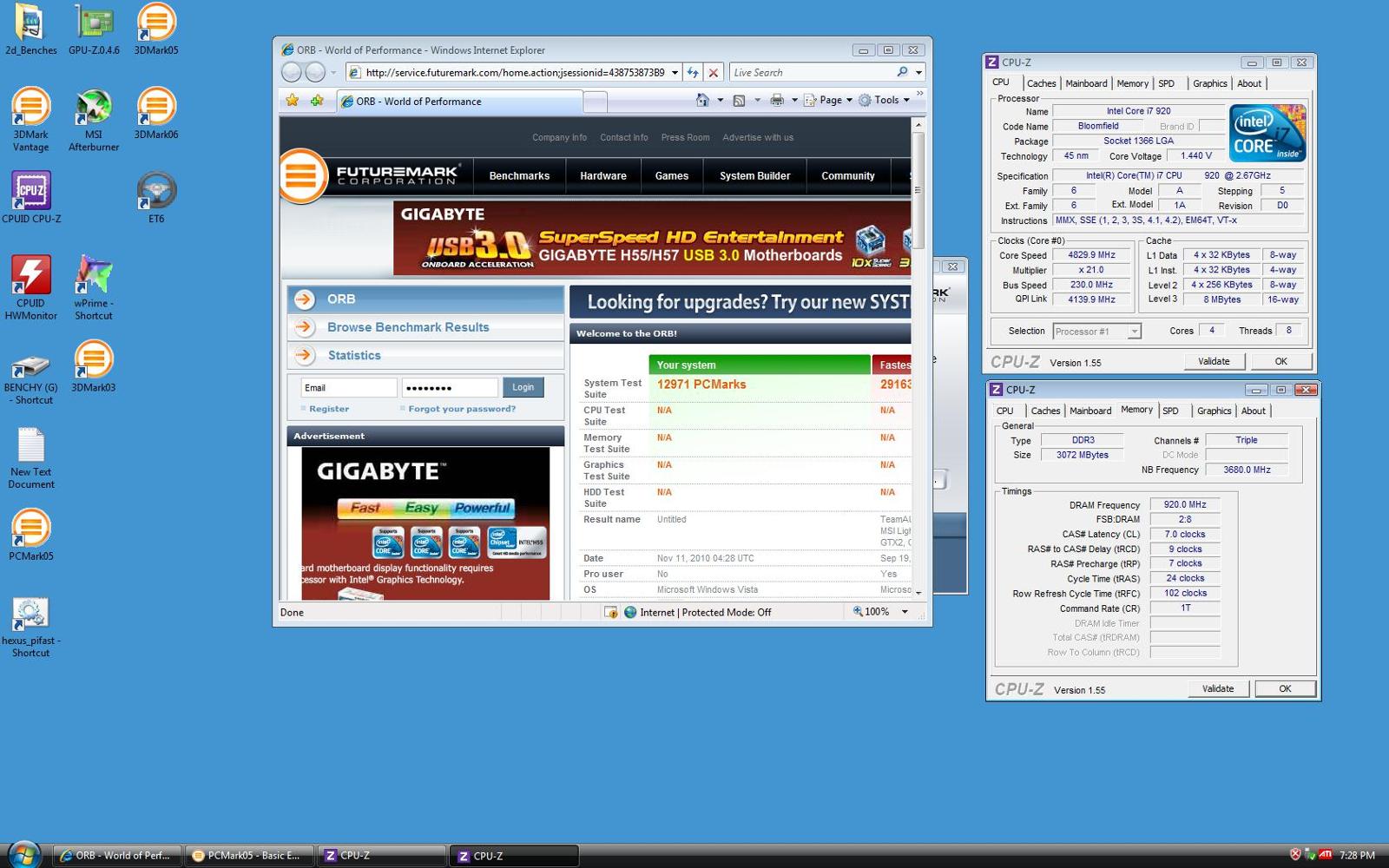Expand the Home button dropdown arrow
The image size is (1389, 868).
click(x=720, y=100)
